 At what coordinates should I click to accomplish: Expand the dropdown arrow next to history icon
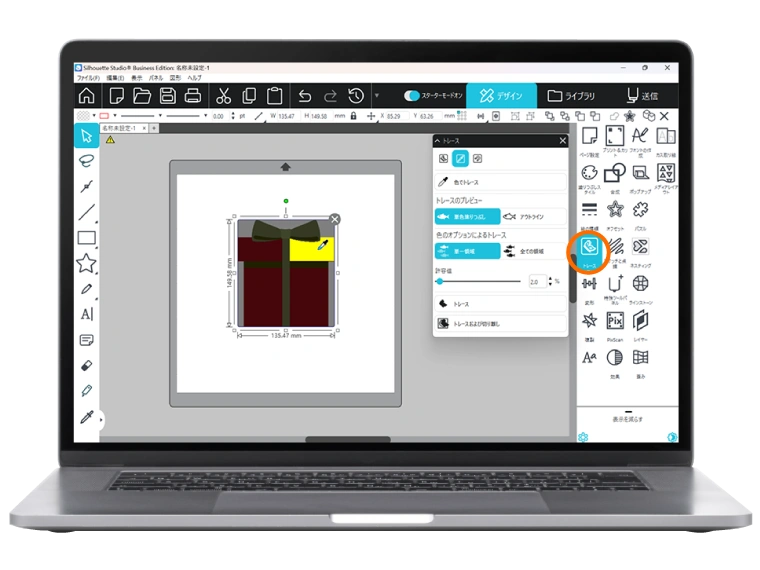coord(377,96)
